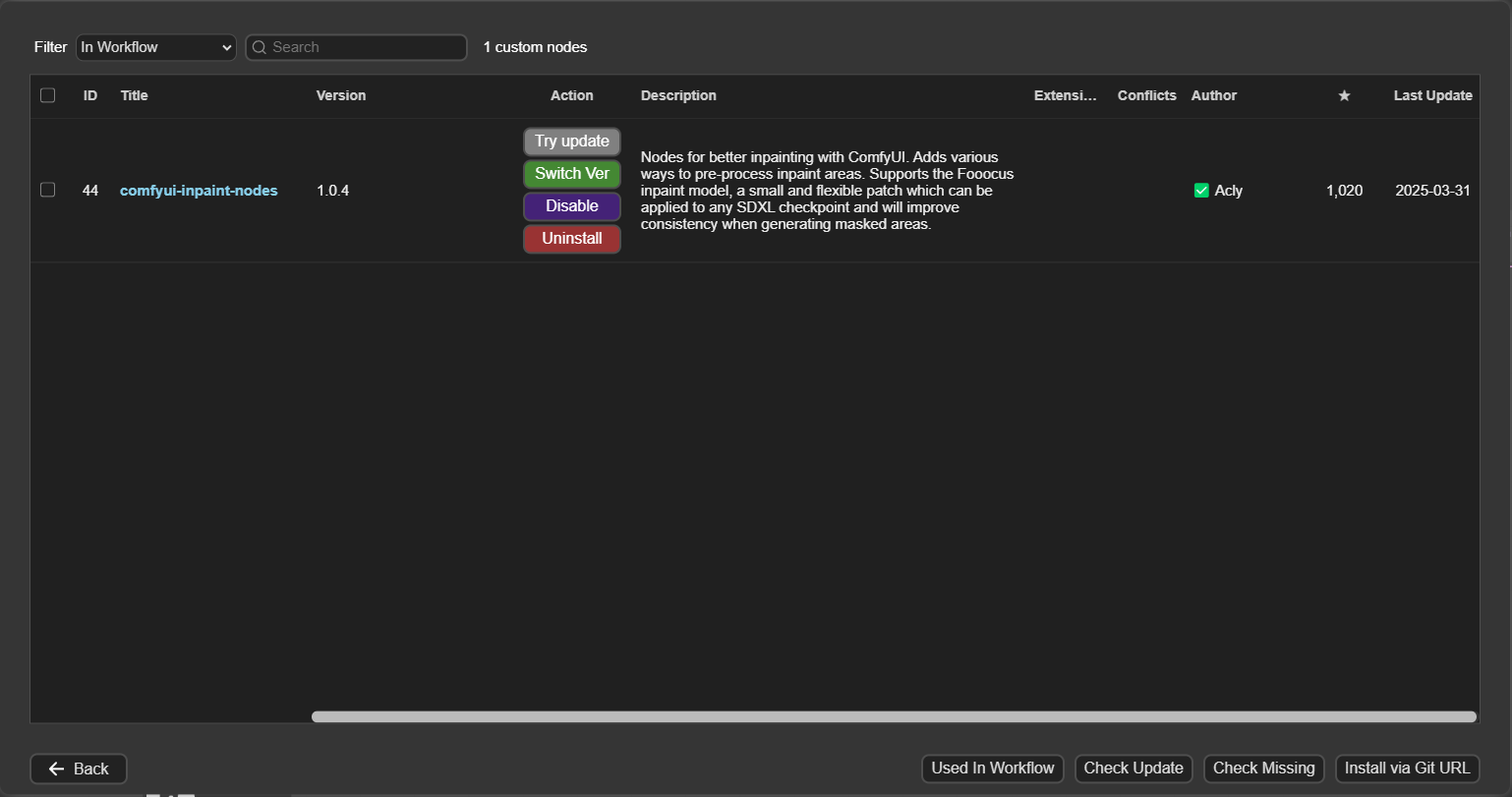The height and width of the screenshot is (797, 1512).
Task: Click the Check Update button
Action: pyautogui.click(x=1133, y=769)
